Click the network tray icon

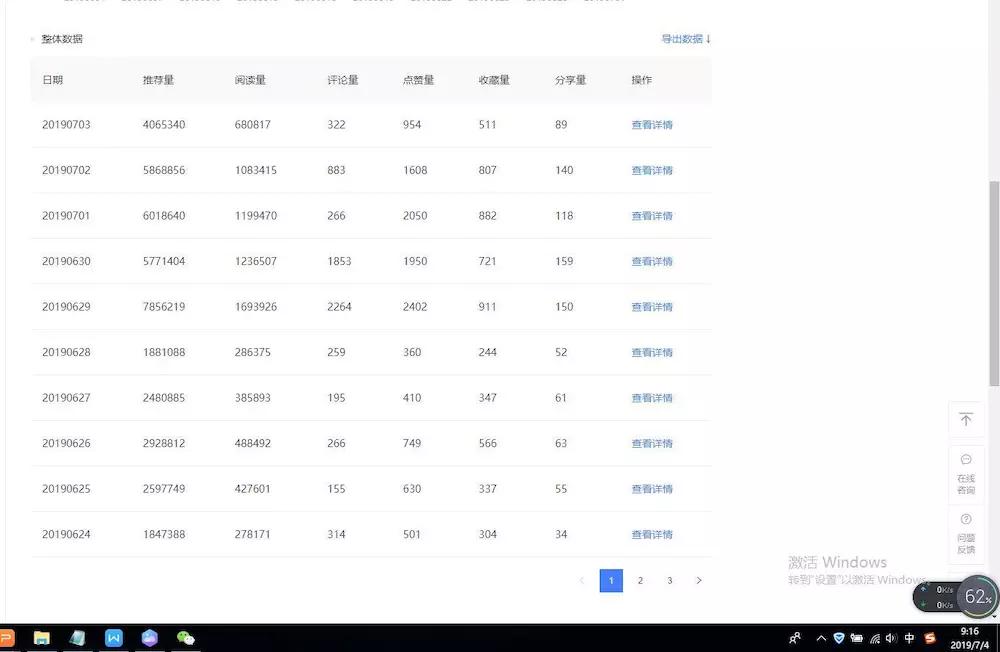pos(874,638)
